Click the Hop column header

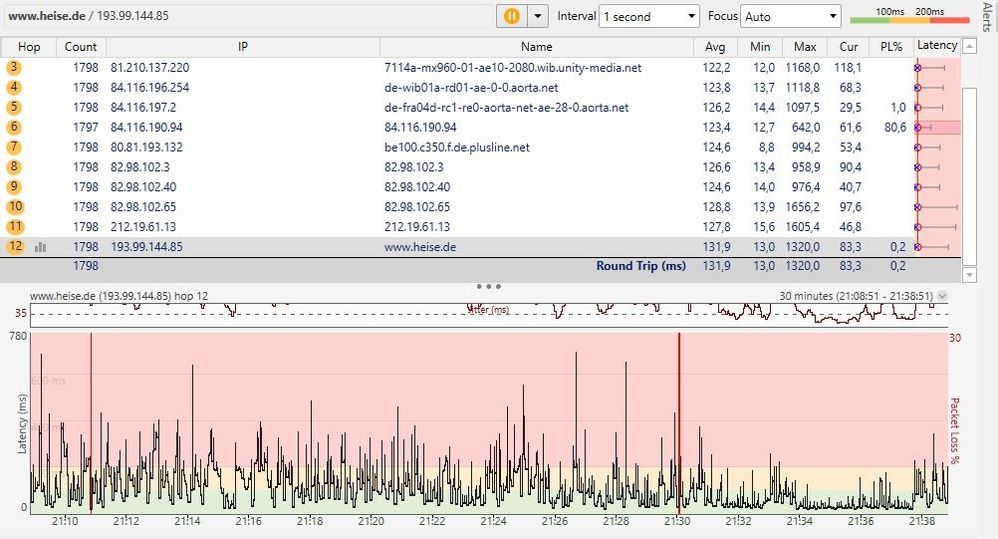click(x=29, y=46)
